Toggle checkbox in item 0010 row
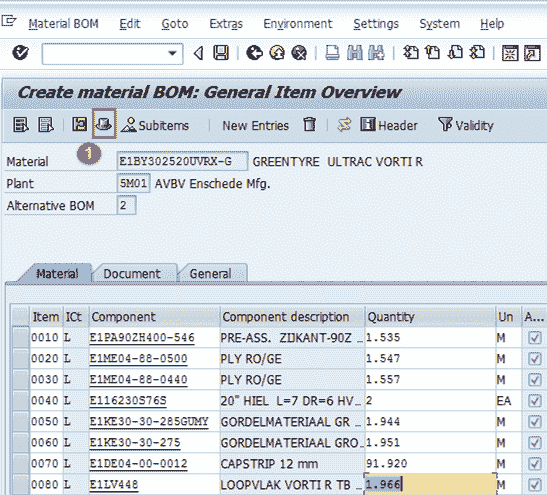Screen dimensions: 547x495 [x=534, y=338]
